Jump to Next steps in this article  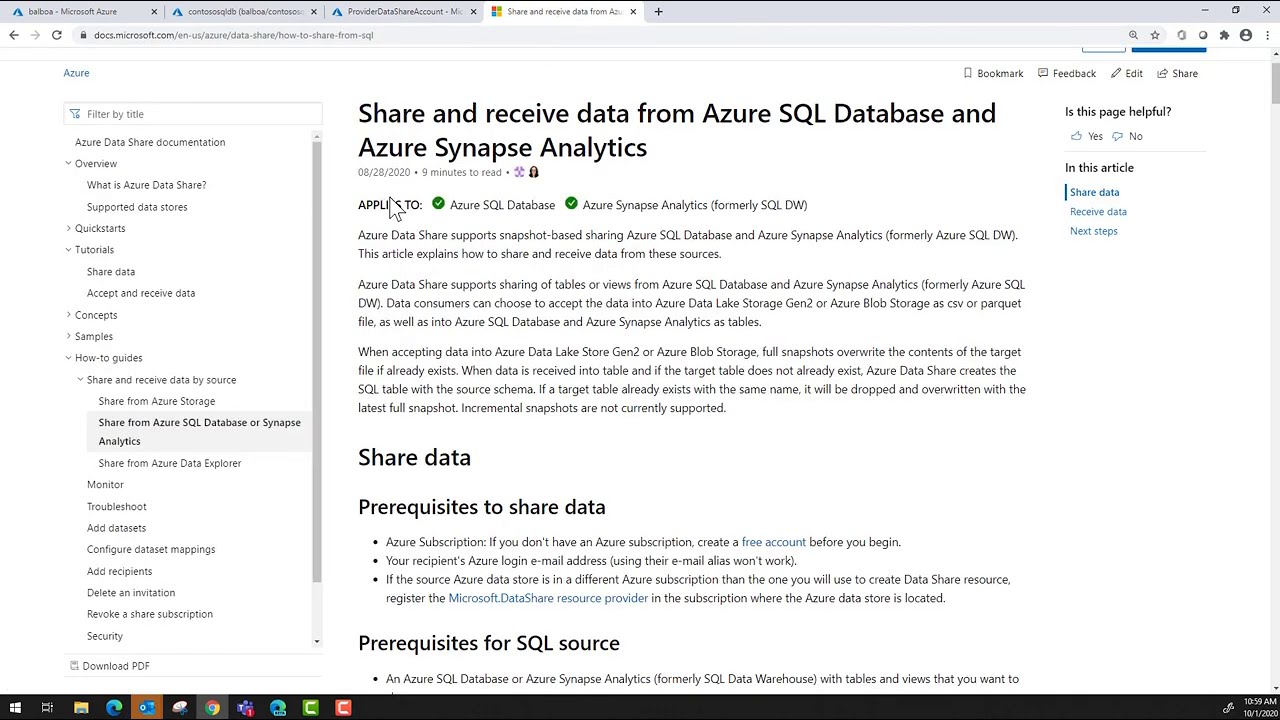pos(1094,231)
